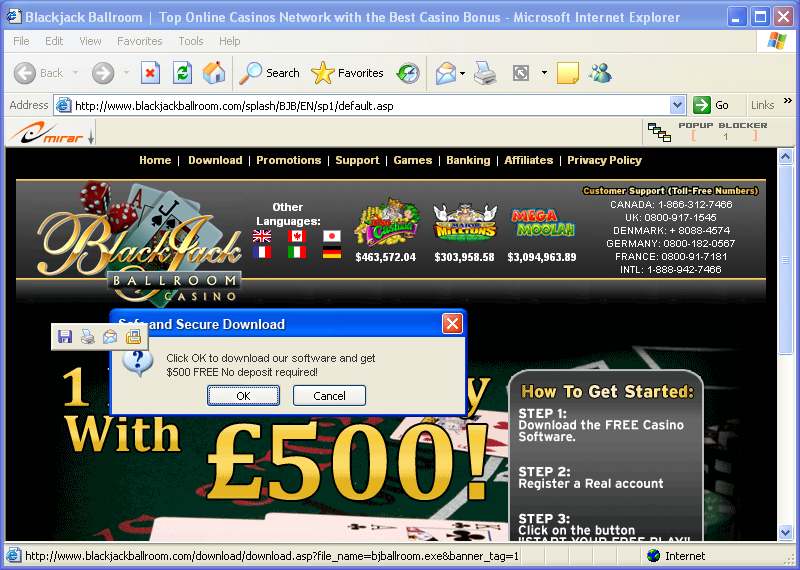Expand the Links bar chevron
This screenshot has width=800, height=570.
(x=788, y=101)
